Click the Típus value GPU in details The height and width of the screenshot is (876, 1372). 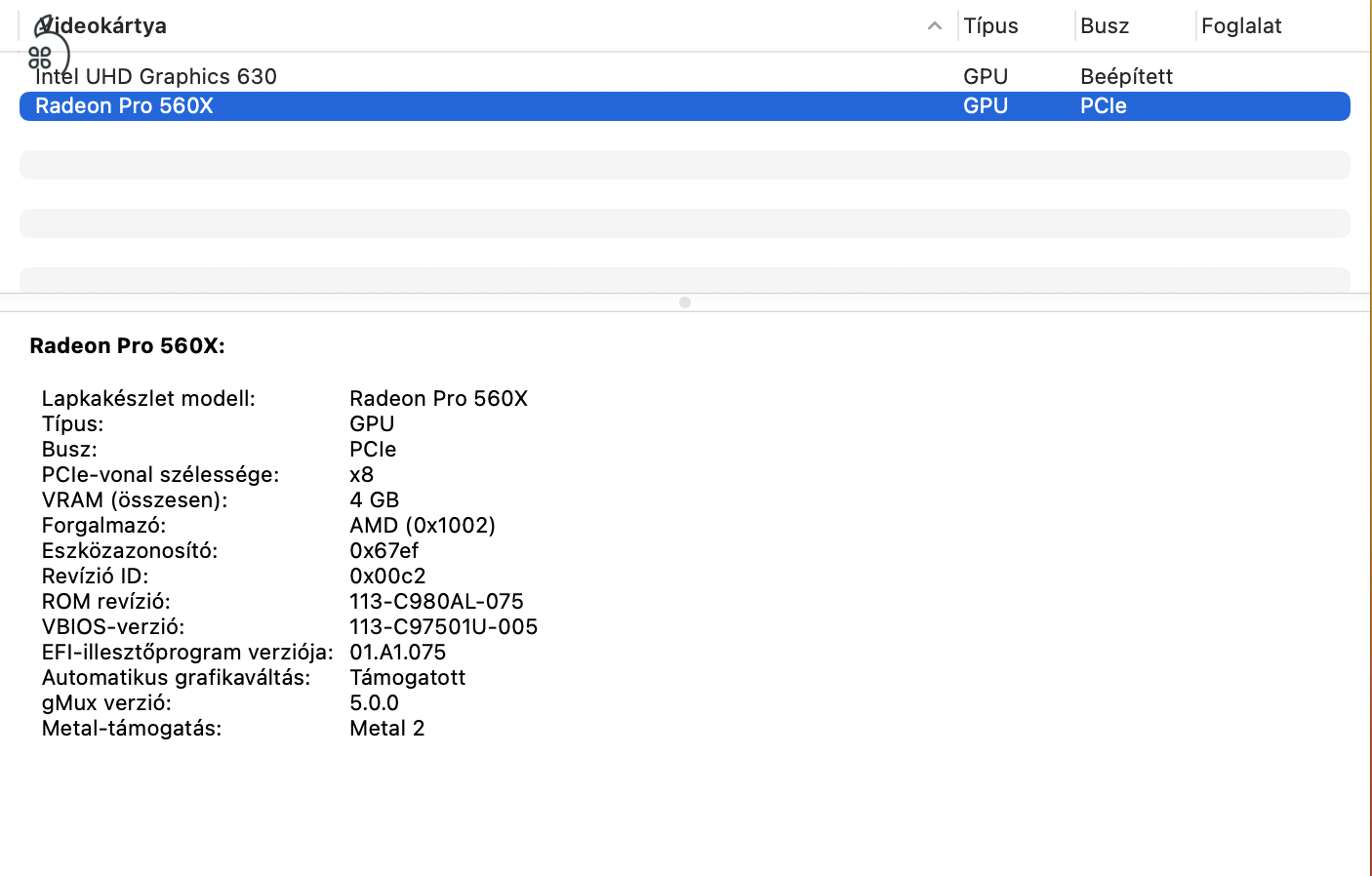tap(372, 424)
